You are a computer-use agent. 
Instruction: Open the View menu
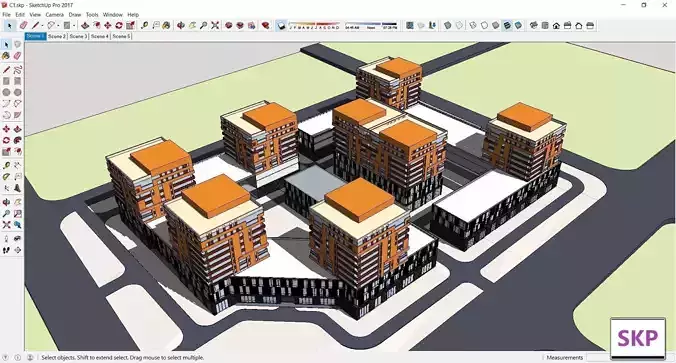(x=35, y=15)
